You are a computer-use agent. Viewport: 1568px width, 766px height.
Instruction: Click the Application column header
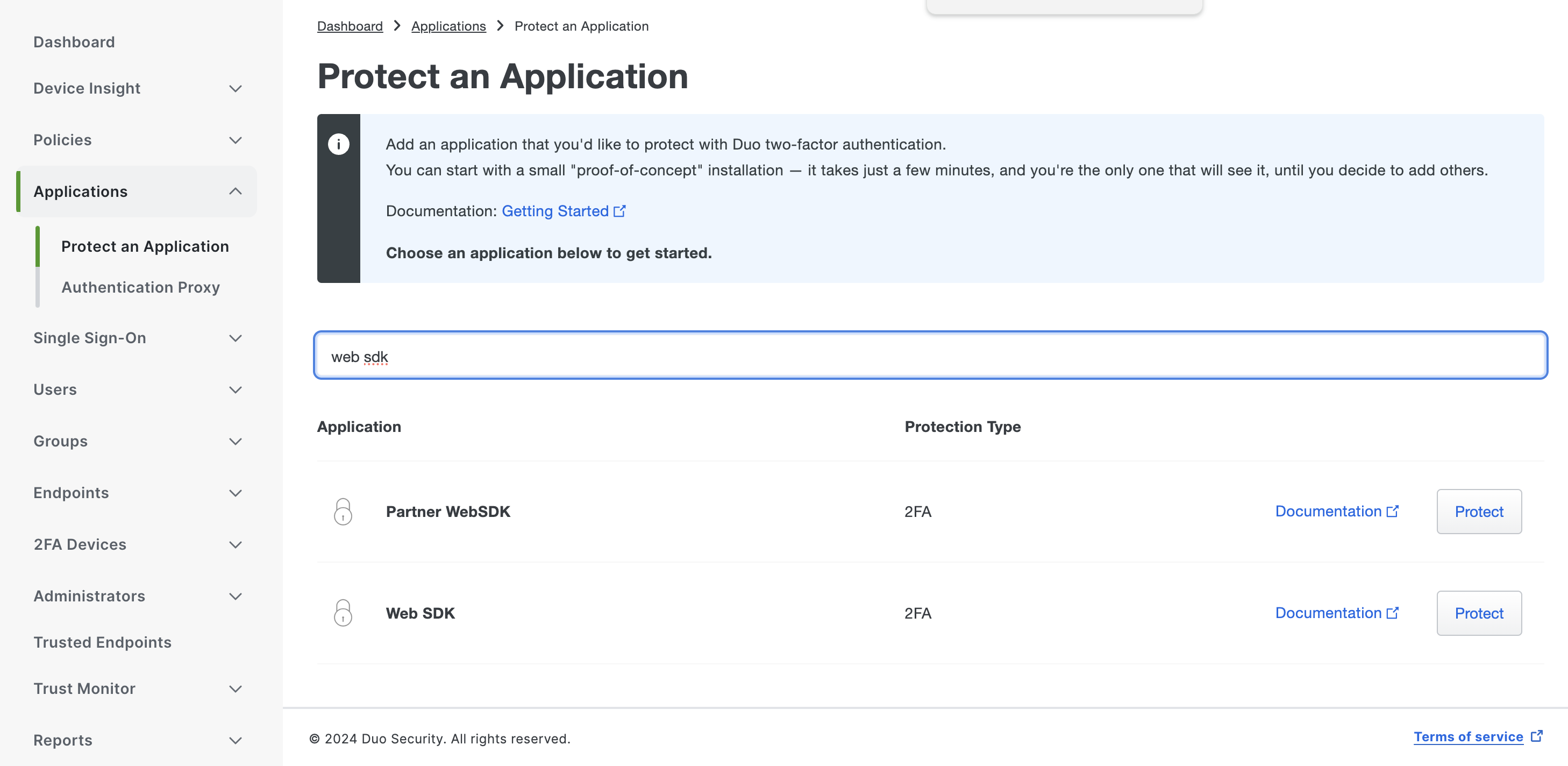coord(359,427)
